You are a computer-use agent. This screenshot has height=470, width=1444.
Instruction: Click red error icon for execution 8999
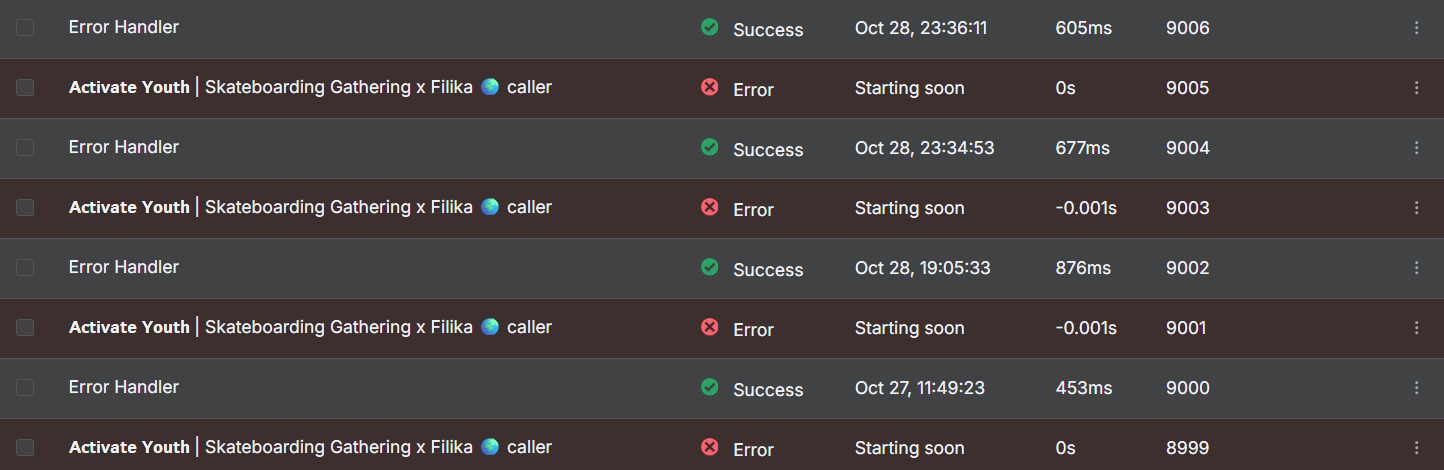(709, 448)
